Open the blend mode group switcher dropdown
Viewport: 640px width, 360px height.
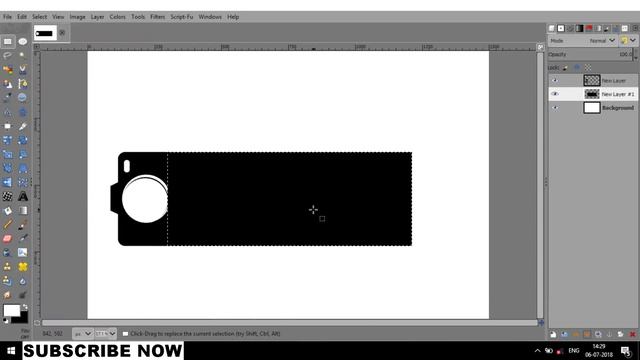point(628,40)
